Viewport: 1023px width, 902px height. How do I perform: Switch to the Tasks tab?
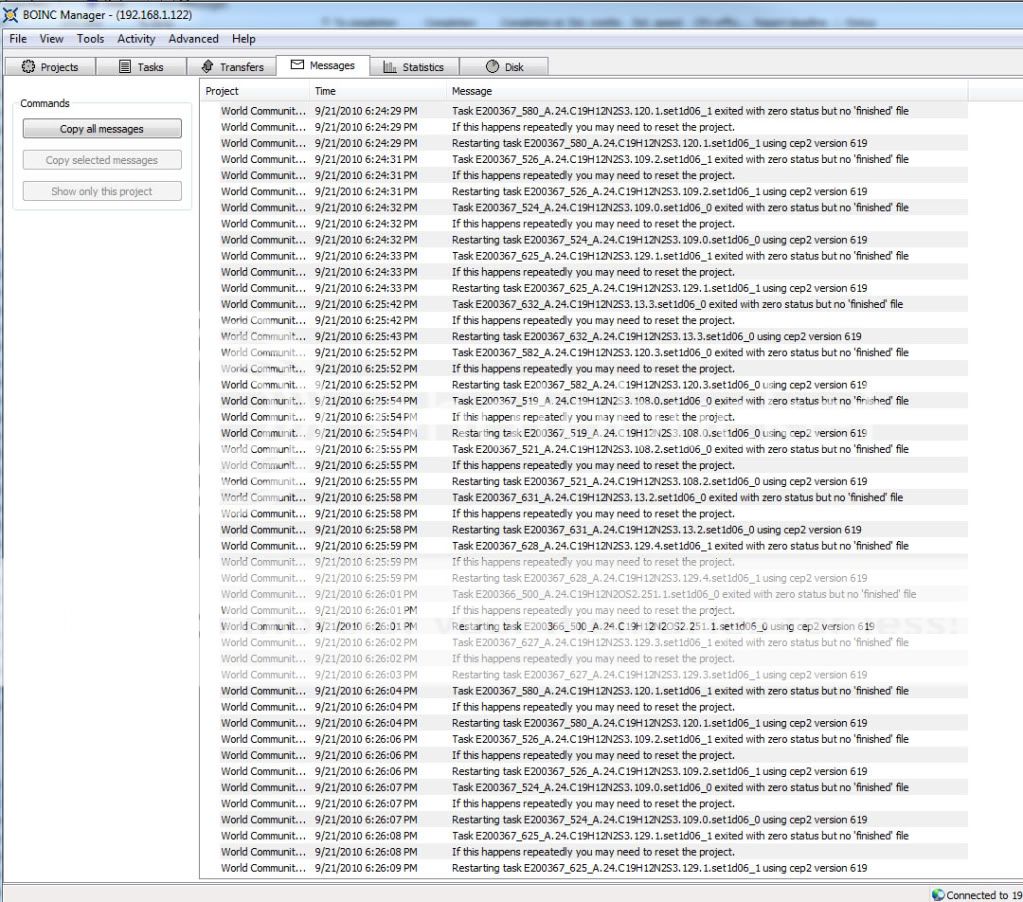click(x=141, y=67)
